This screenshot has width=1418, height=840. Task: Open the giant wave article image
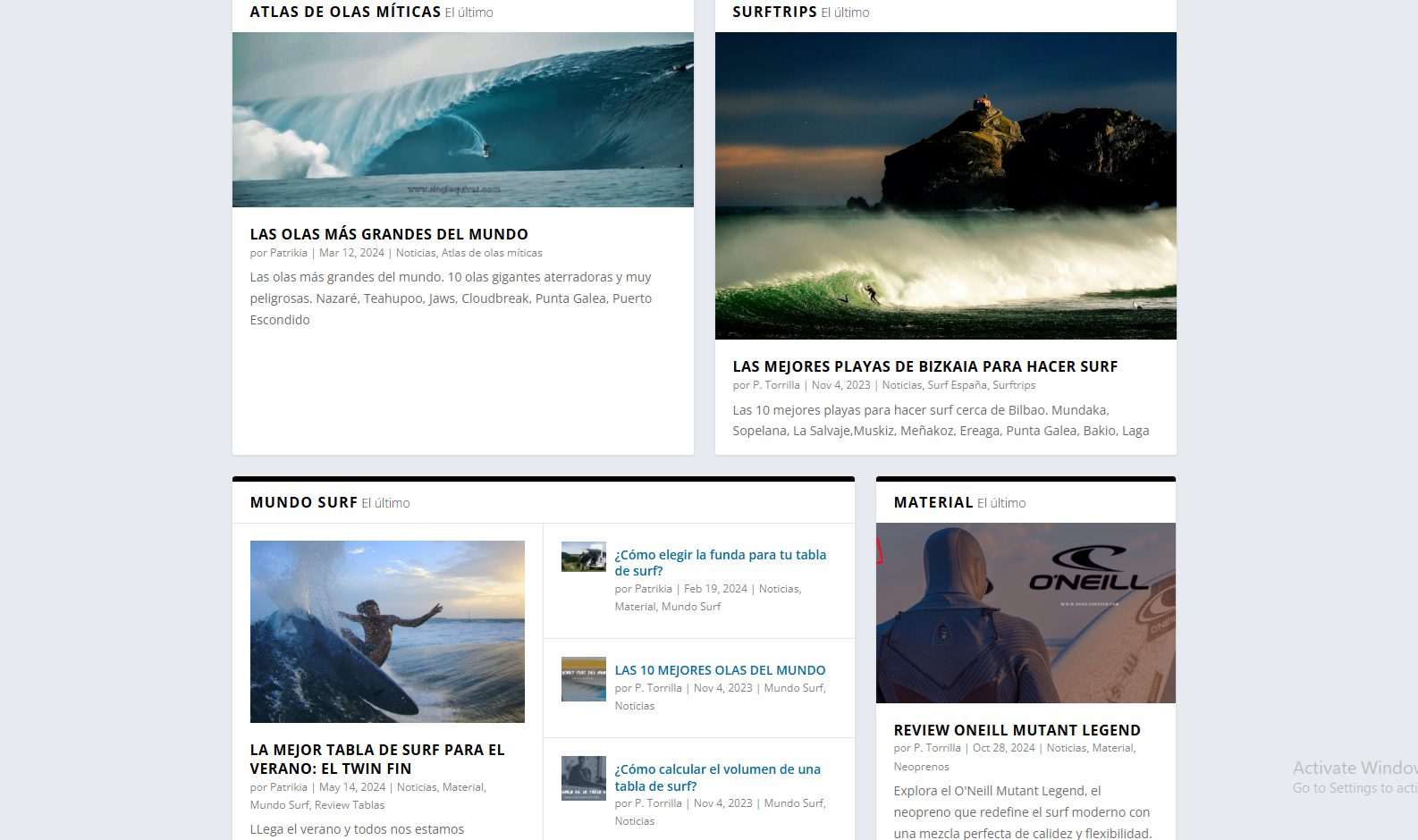point(462,120)
